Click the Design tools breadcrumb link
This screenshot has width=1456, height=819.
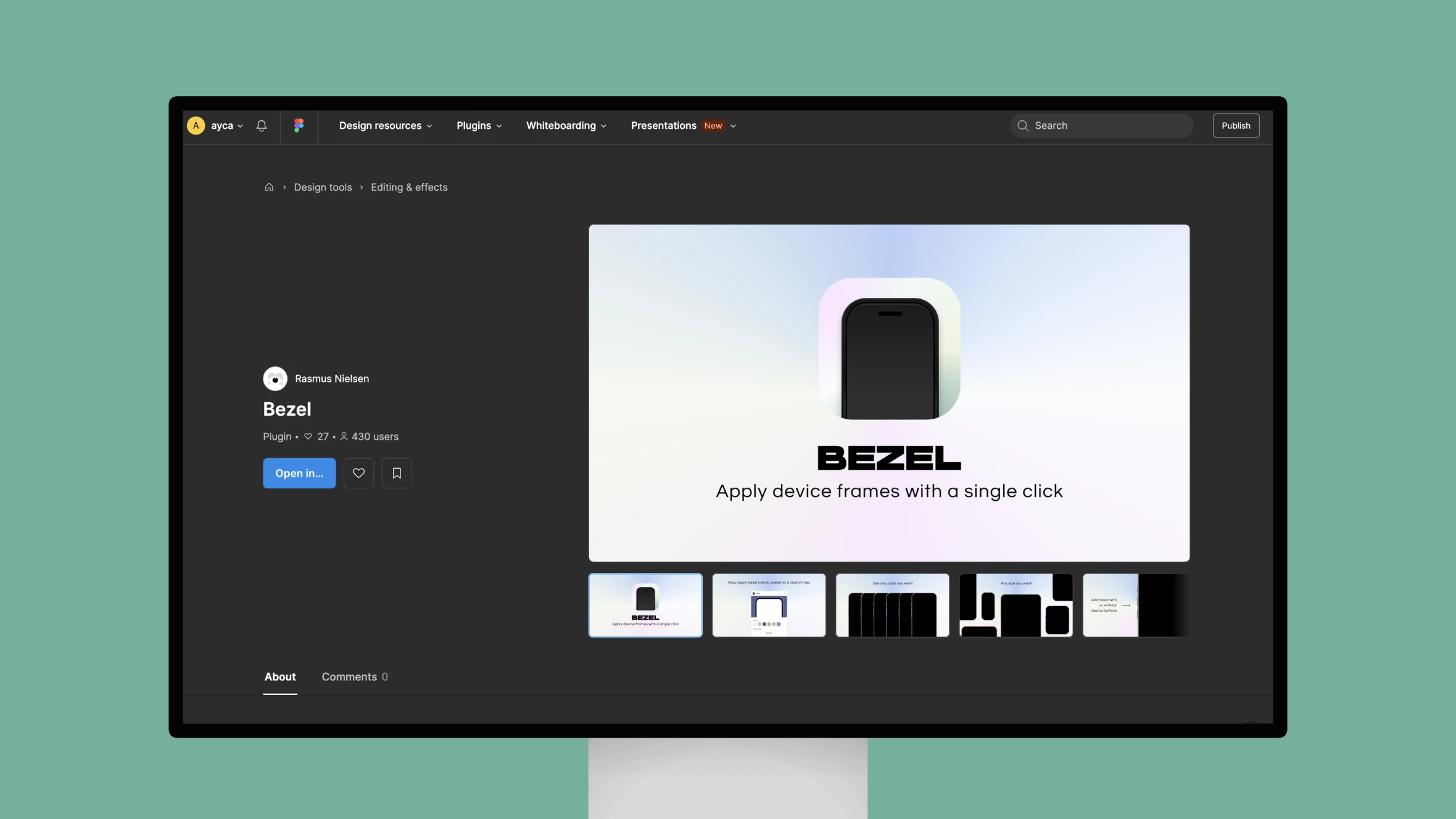[x=322, y=187]
